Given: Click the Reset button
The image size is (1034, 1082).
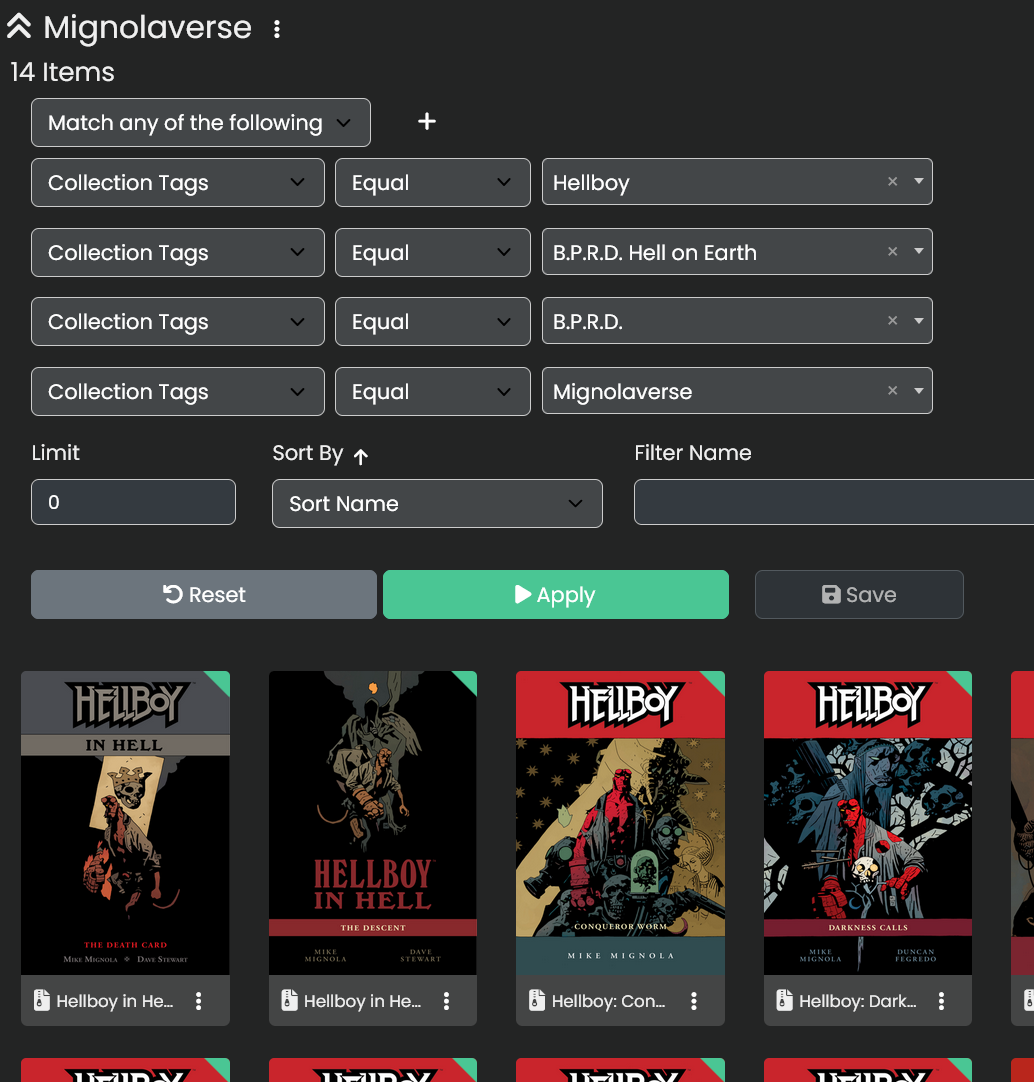Looking at the screenshot, I should tap(204, 595).
